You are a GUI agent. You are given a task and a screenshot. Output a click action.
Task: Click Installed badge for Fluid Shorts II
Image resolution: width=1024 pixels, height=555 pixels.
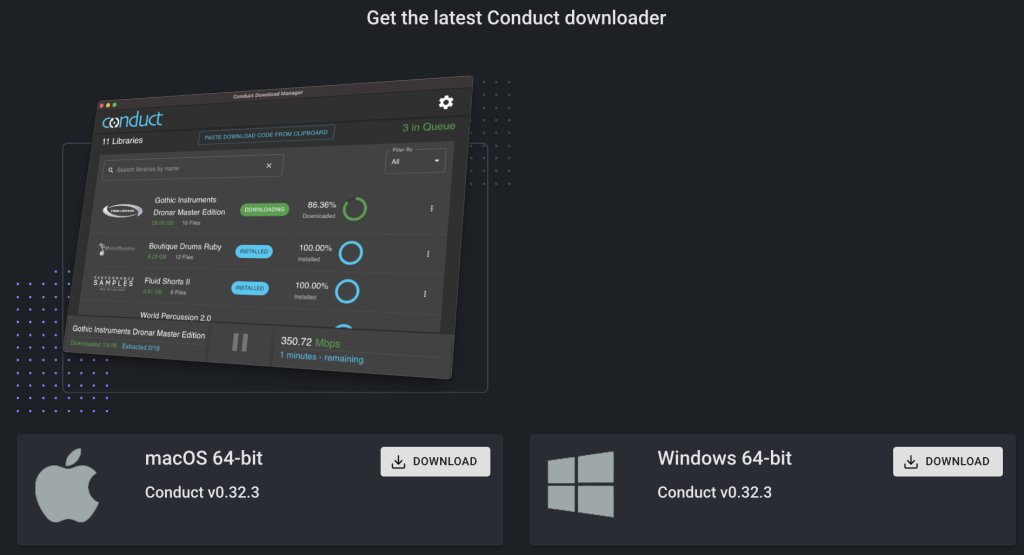(250, 288)
